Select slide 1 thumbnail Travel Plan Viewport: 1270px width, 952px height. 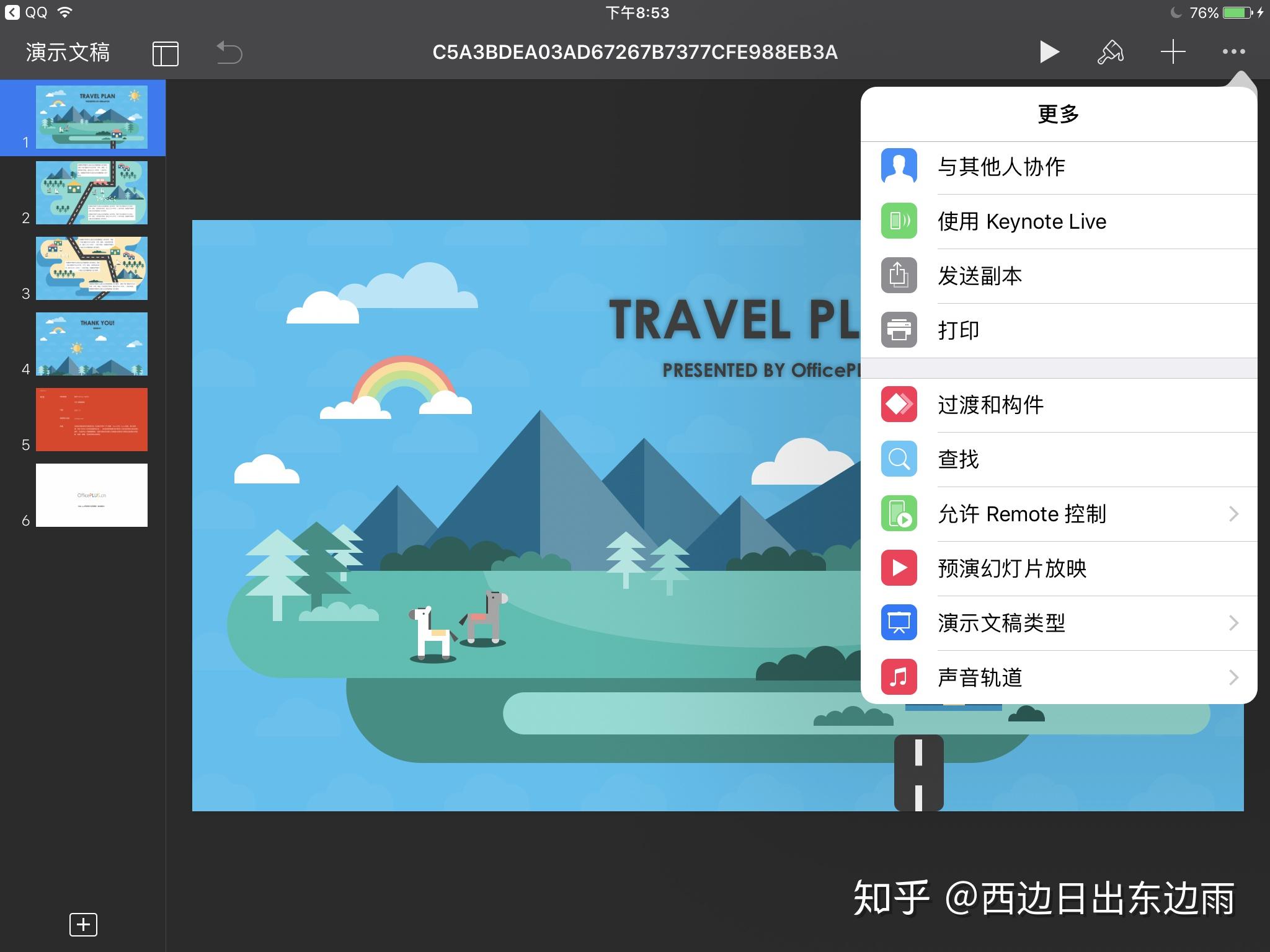click(92, 117)
